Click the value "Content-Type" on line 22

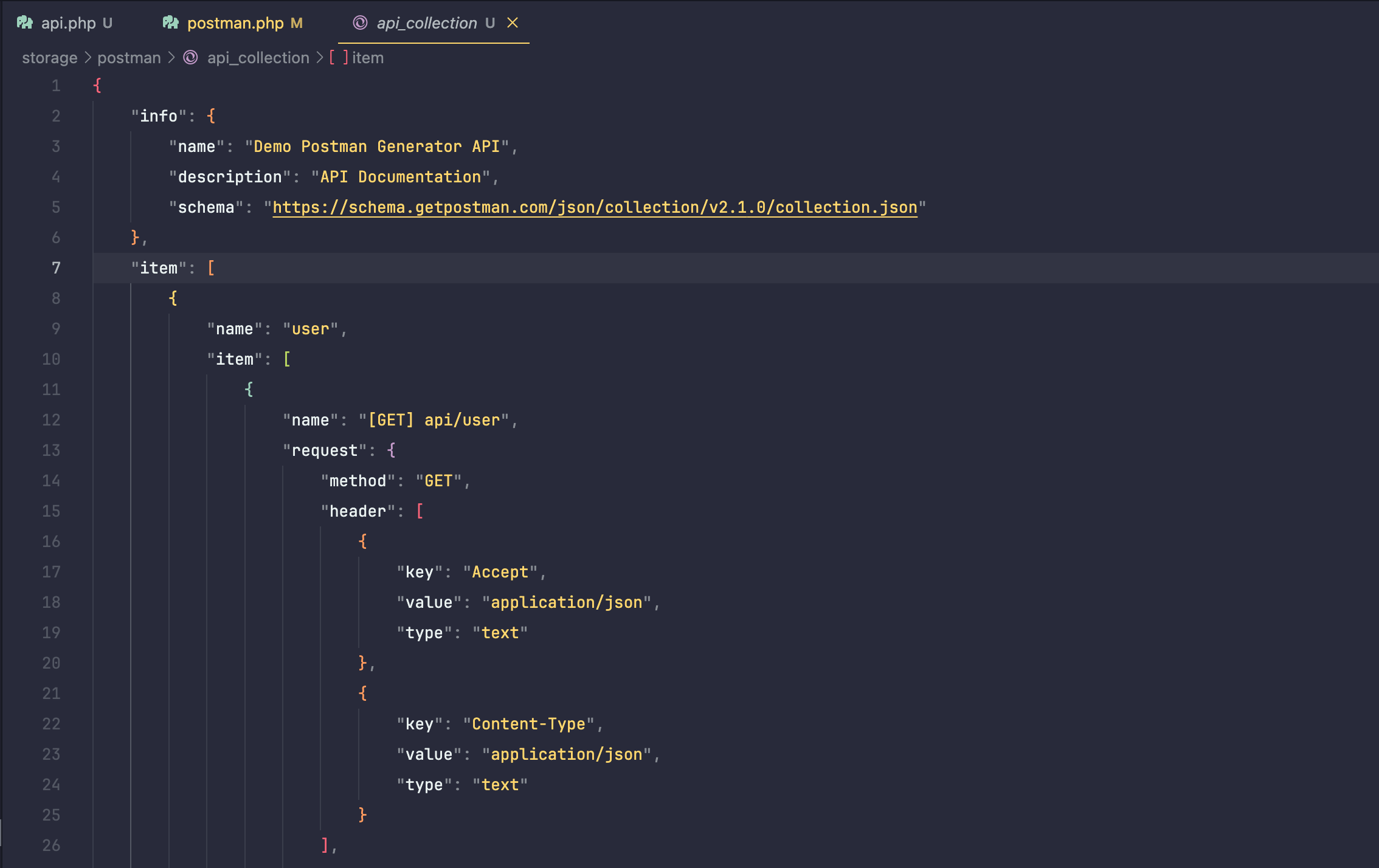(x=528, y=724)
